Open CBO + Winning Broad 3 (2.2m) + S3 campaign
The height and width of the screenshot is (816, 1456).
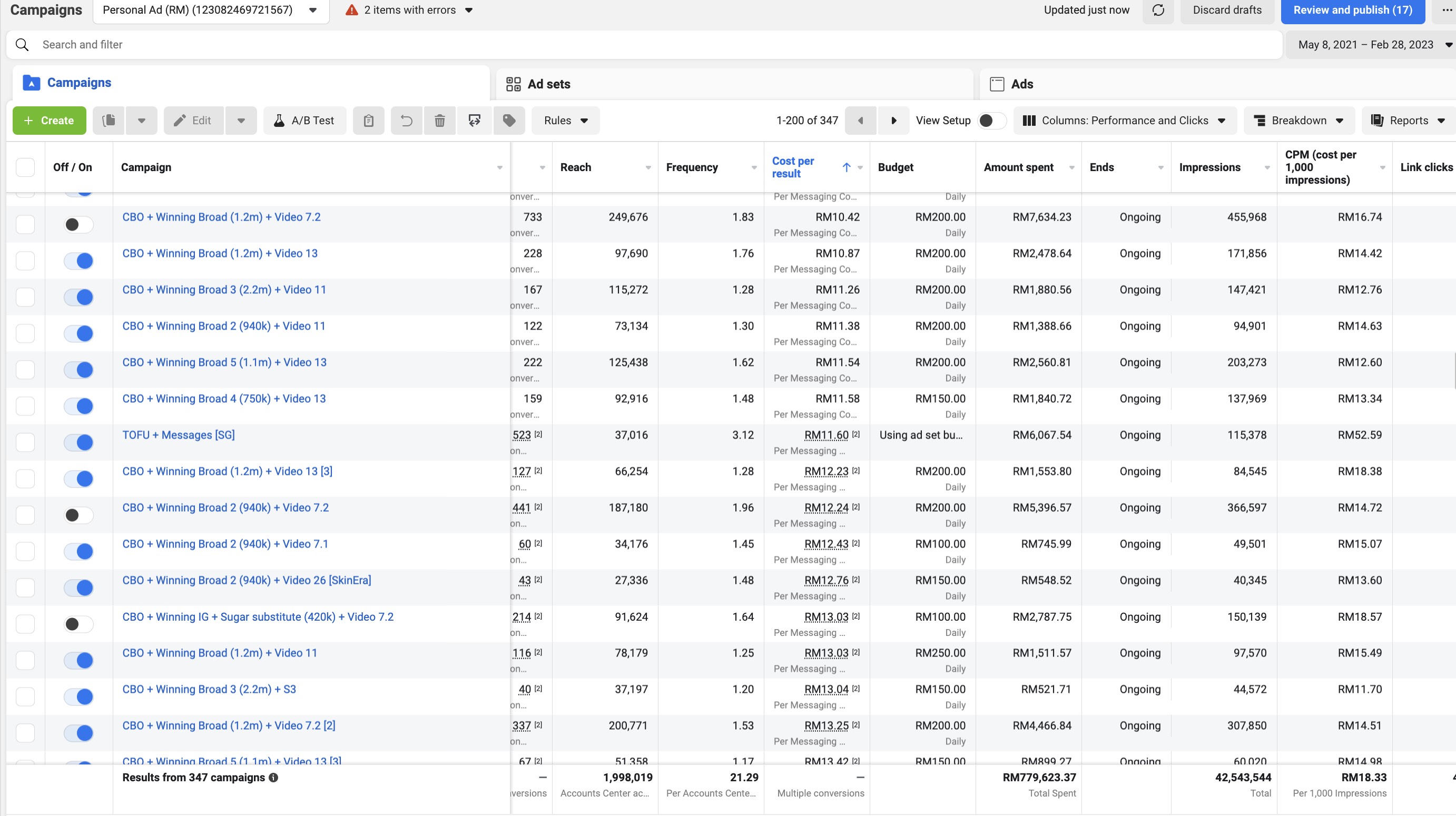point(209,689)
